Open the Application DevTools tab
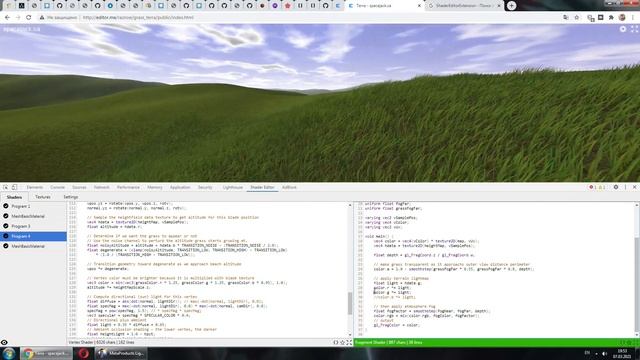The width and height of the screenshot is (640, 360). (x=180, y=187)
